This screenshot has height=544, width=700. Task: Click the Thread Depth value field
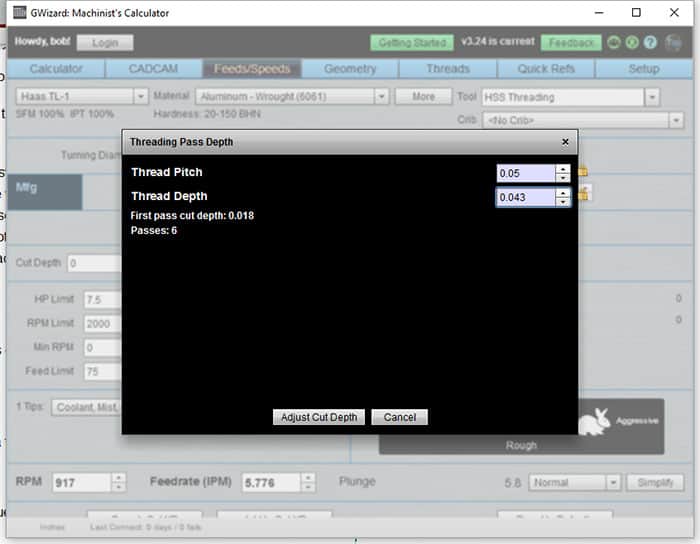click(x=526, y=197)
